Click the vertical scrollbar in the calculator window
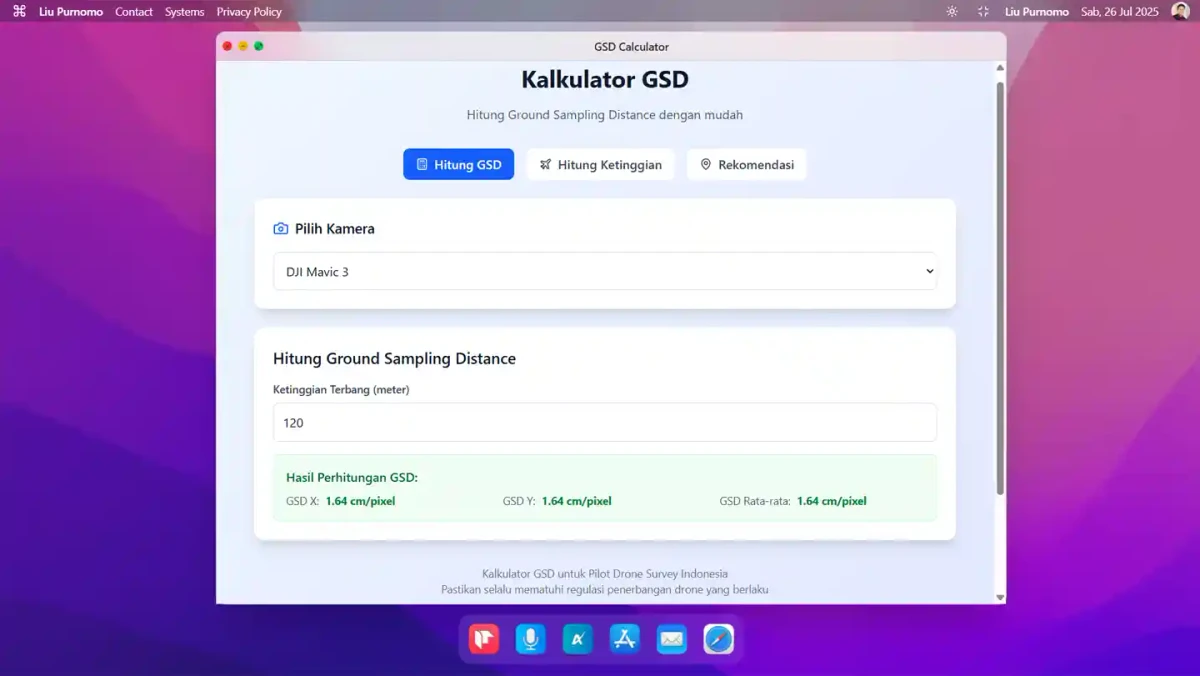The height and width of the screenshot is (676, 1200). click(1000, 290)
